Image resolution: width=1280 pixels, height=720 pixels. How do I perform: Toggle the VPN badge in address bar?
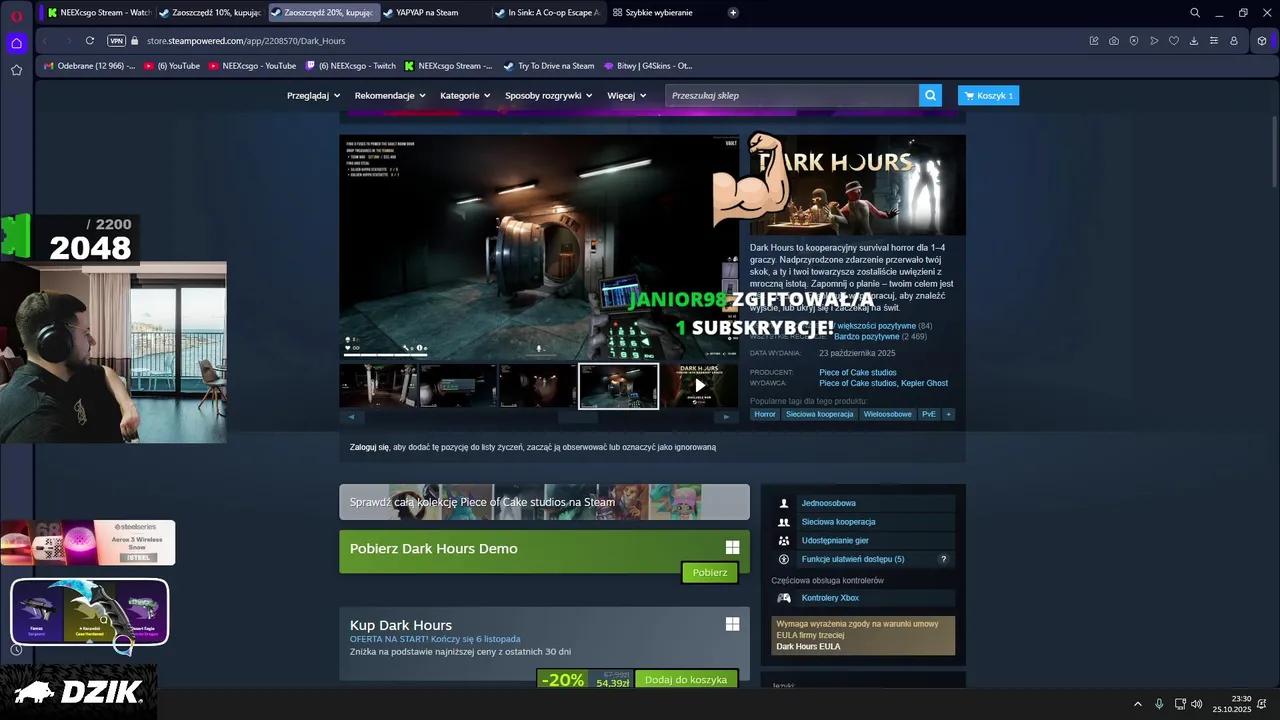116,41
